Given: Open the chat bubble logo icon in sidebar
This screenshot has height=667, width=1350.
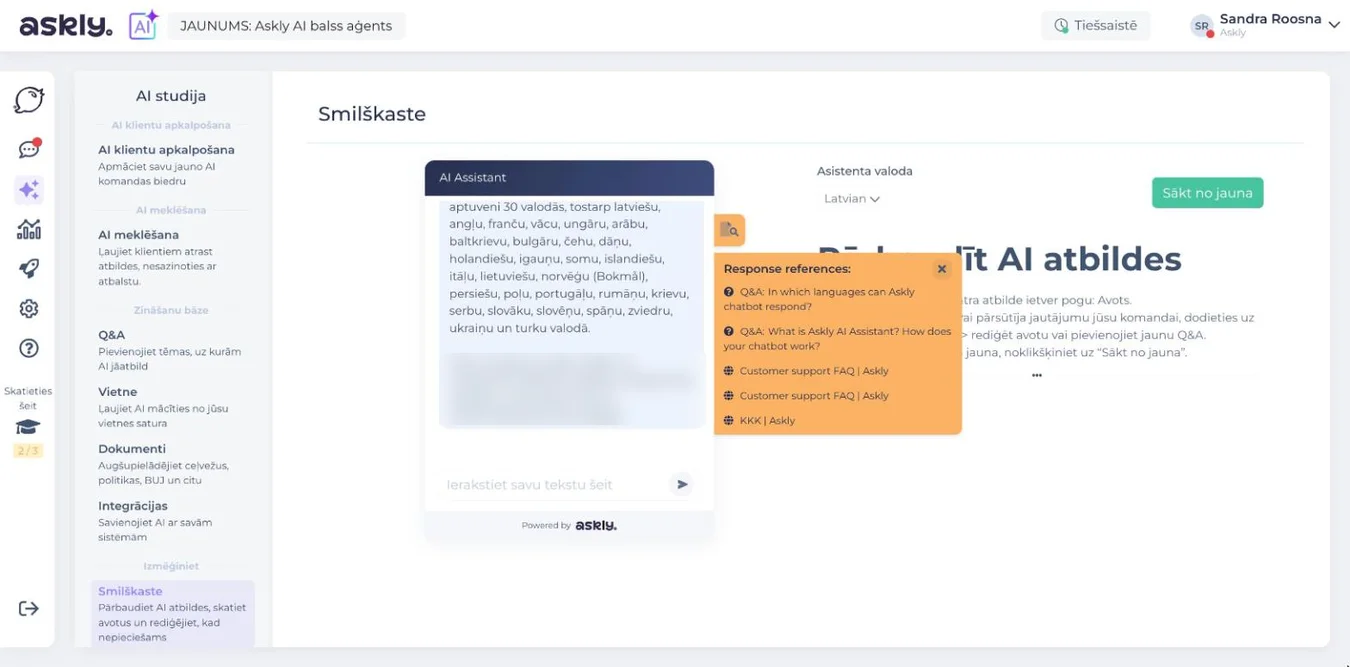Looking at the screenshot, I should click(29, 100).
